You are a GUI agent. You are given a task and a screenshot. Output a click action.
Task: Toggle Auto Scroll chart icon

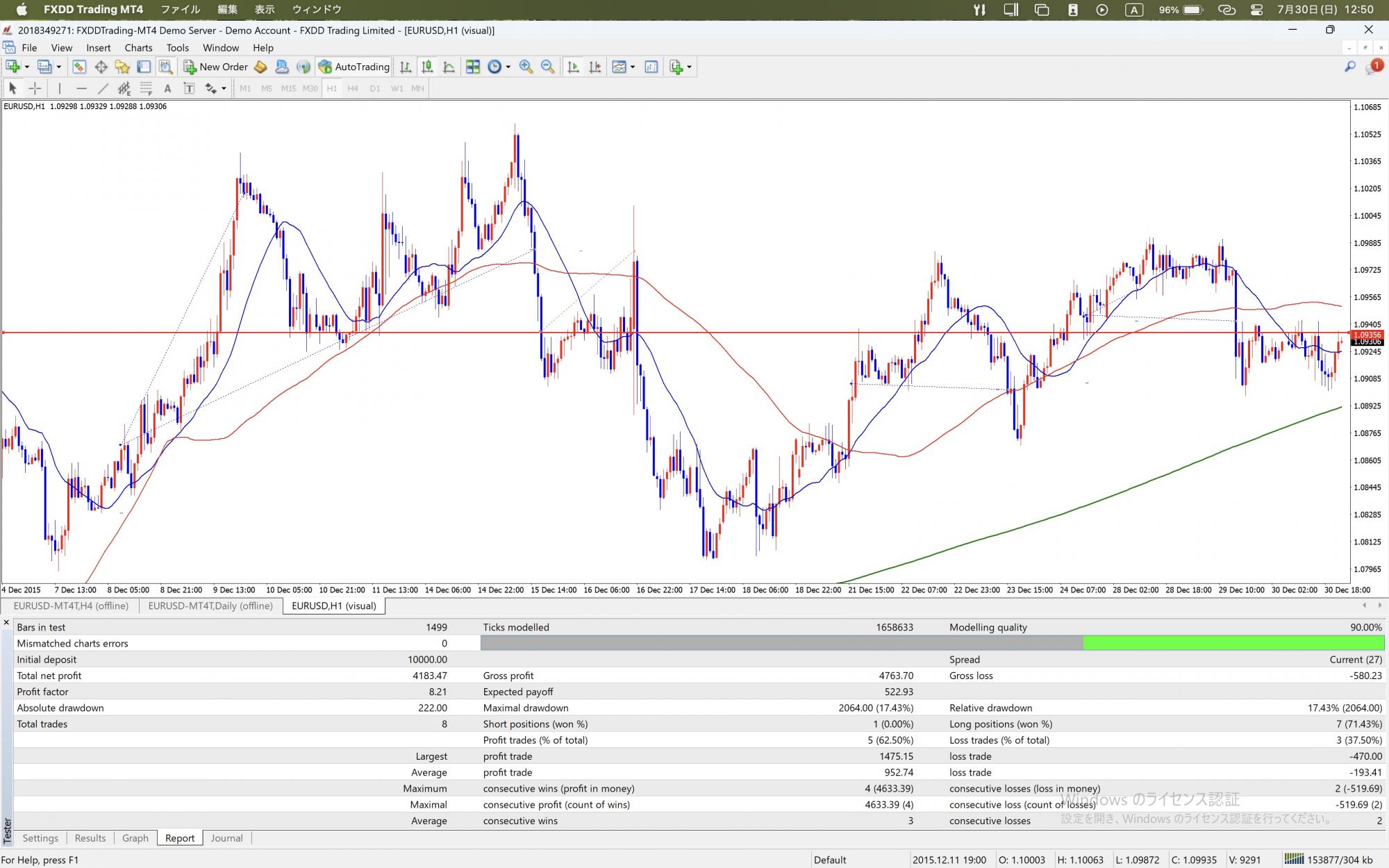[x=573, y=67]
